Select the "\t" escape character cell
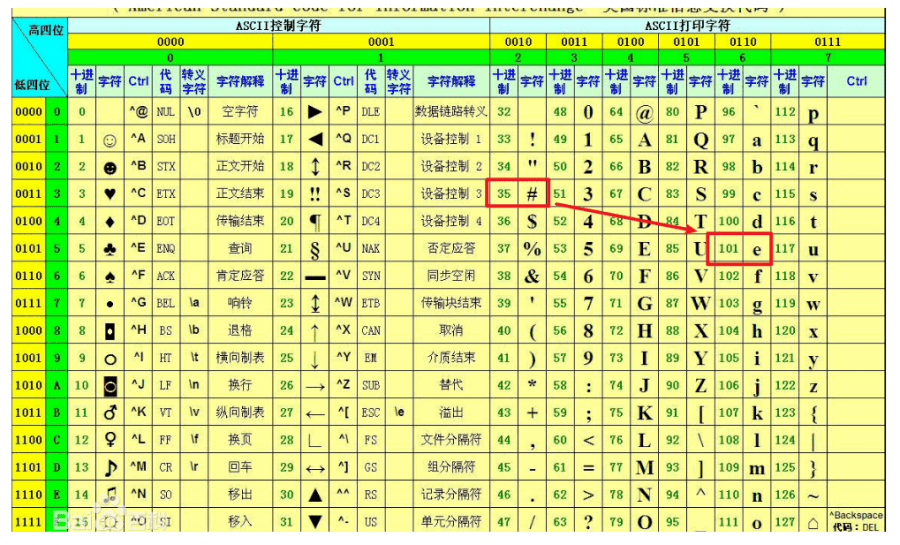The image size is (900, 545). 194,357
